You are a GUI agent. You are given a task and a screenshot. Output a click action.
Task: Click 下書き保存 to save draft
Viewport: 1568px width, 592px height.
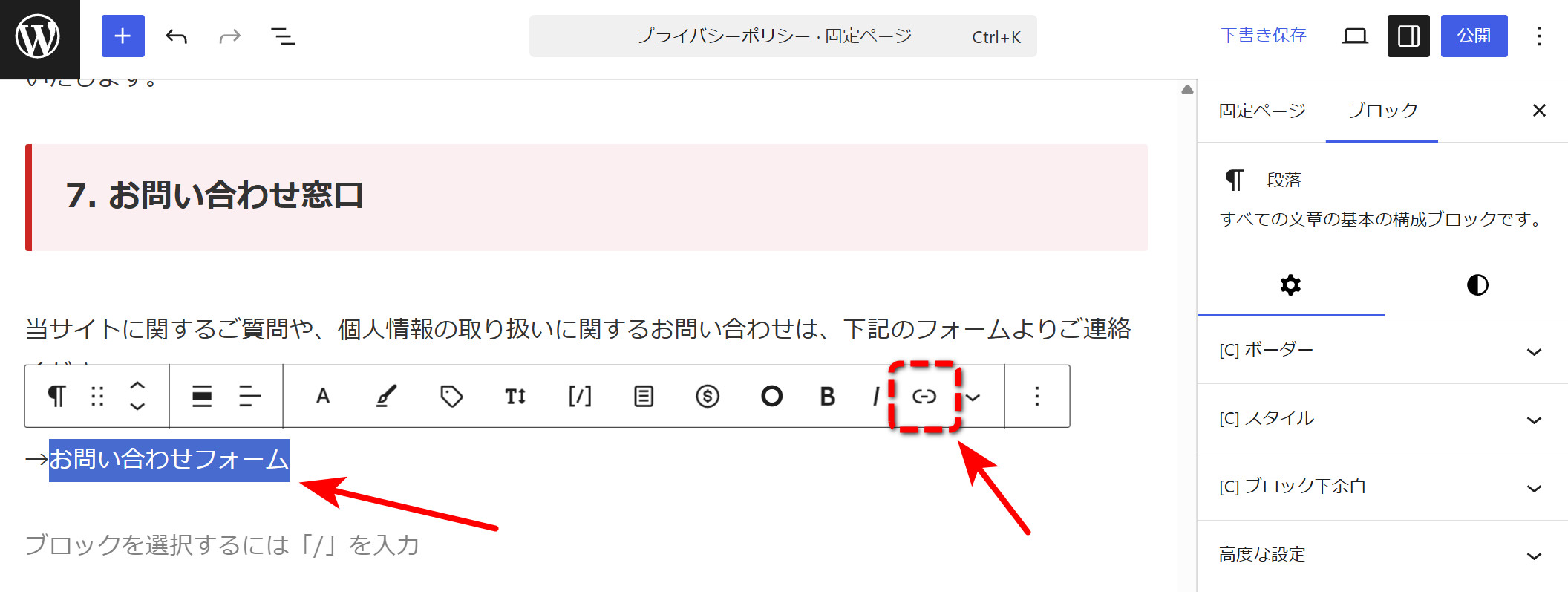(x=1264, y=36)
